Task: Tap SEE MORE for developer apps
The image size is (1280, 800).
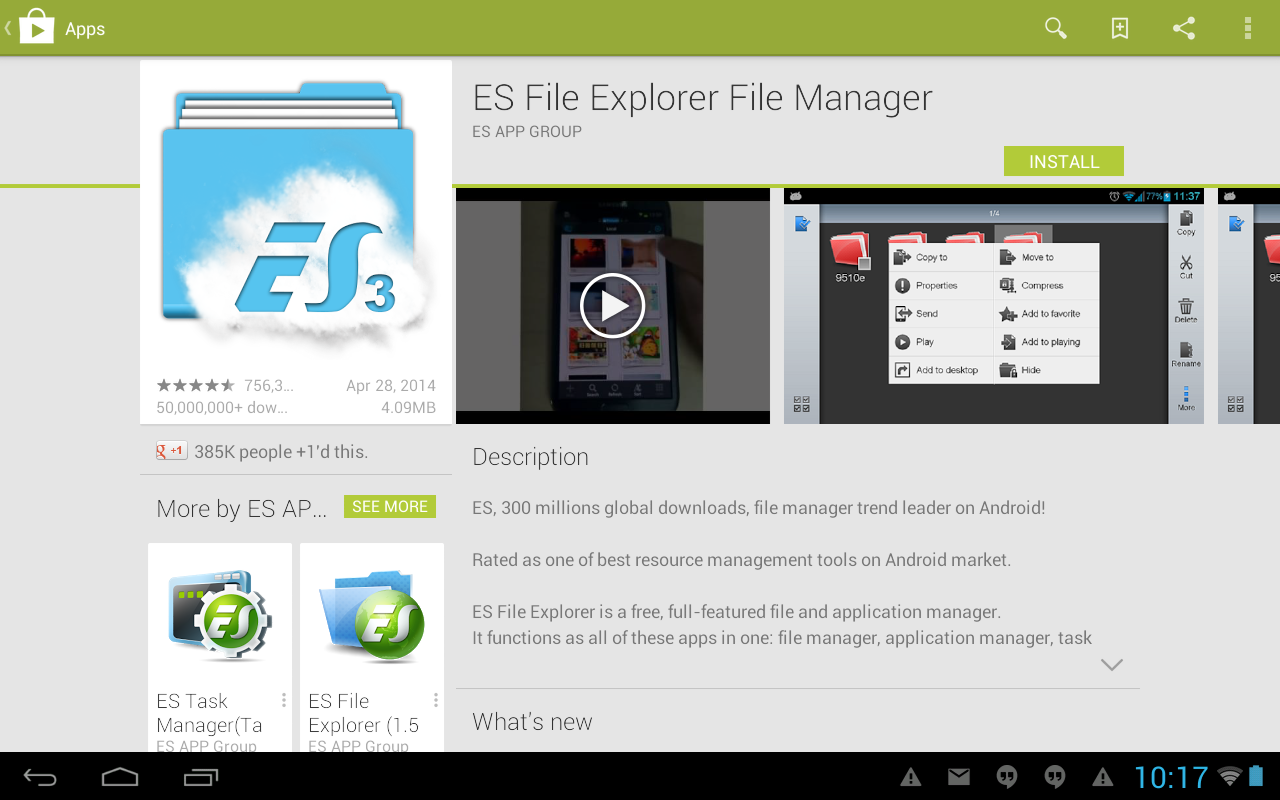Action: coord(389,506)
